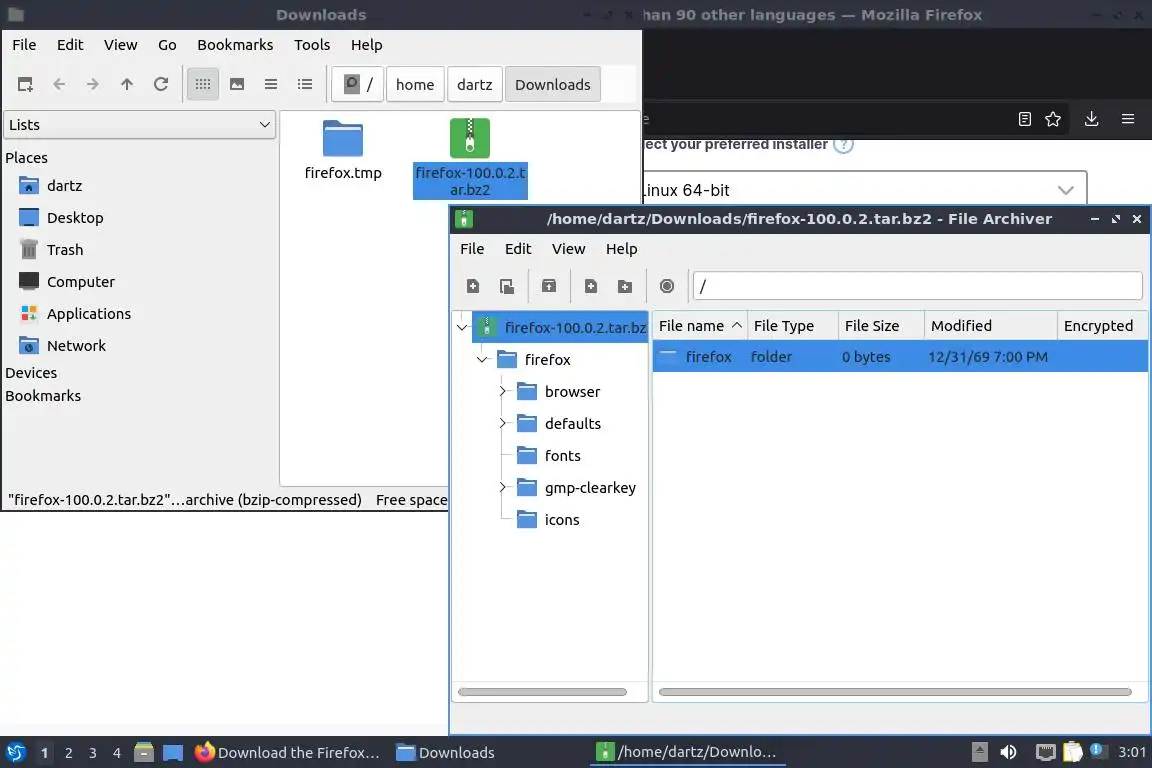This screenshot has height=768, width=1152.
Task: Switch to virtual desktop 2
Action: (68, 753)
